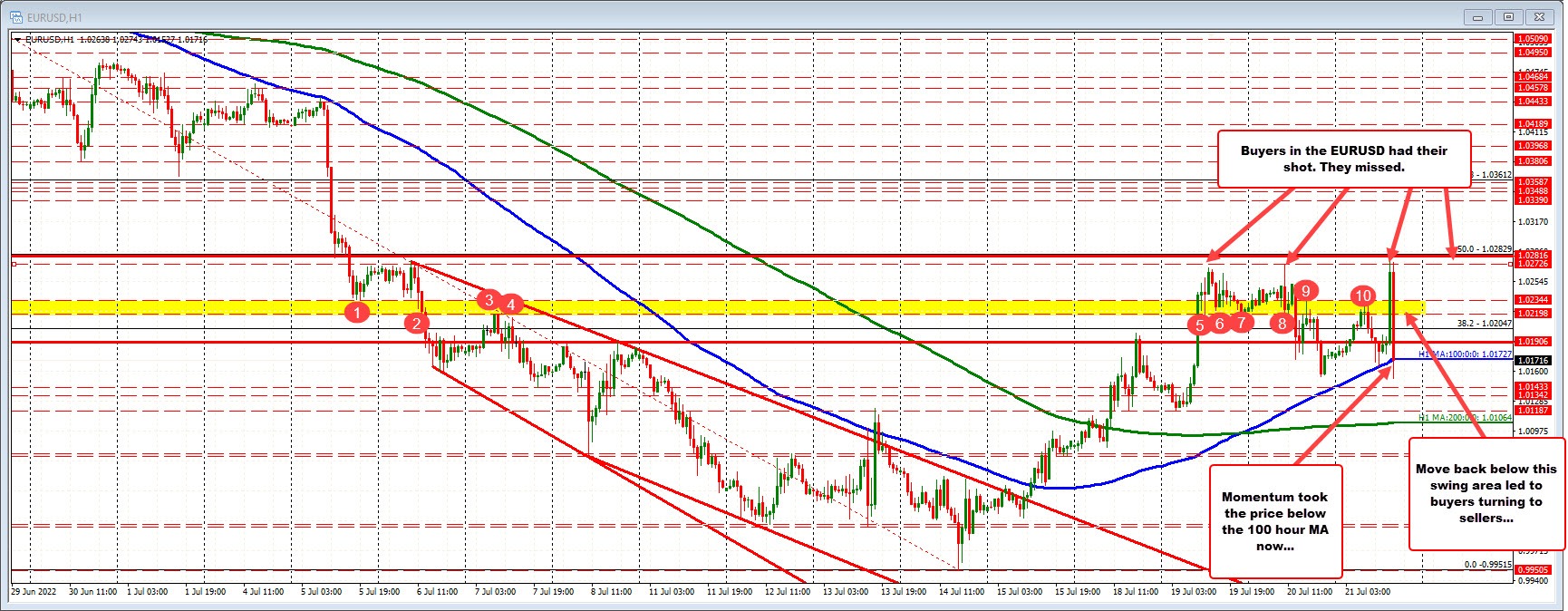Click the '30 Jun 11:00' time axis label
1568x611 pixels.
point(92,591)
